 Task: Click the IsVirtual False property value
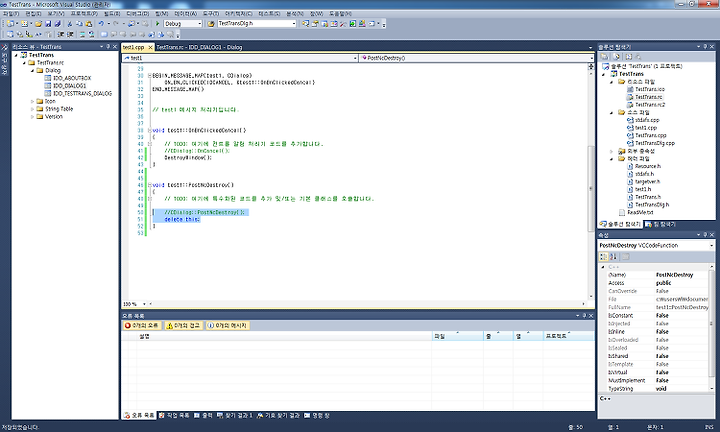click(x=662, y=372)
